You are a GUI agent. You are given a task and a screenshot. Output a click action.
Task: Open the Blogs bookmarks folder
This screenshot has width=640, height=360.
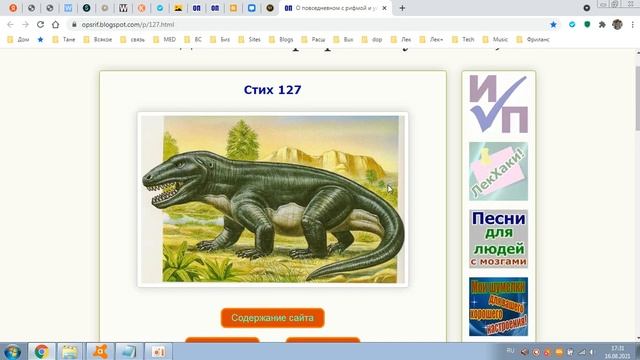281,40
